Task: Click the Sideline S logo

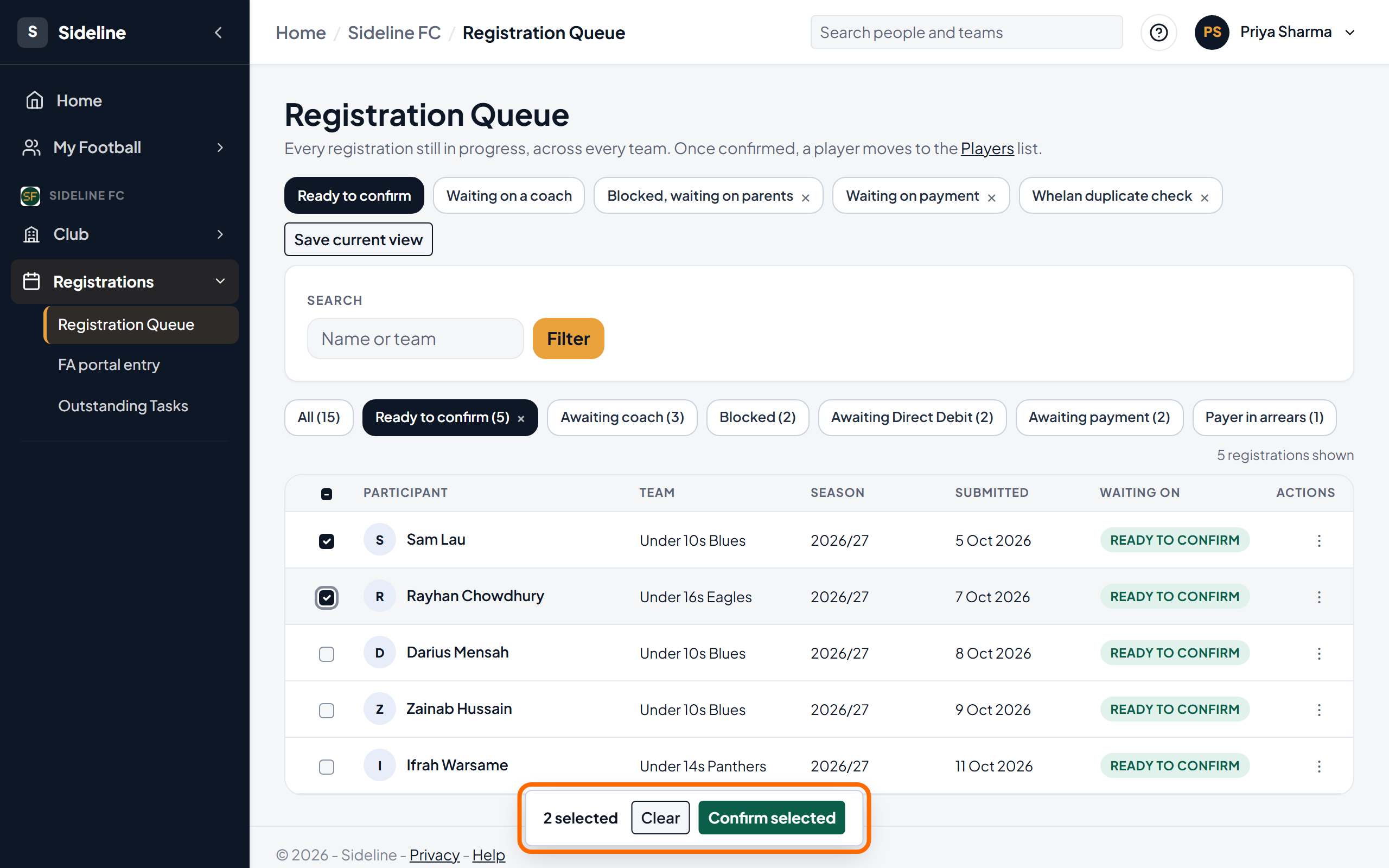Action: point(32,32)
